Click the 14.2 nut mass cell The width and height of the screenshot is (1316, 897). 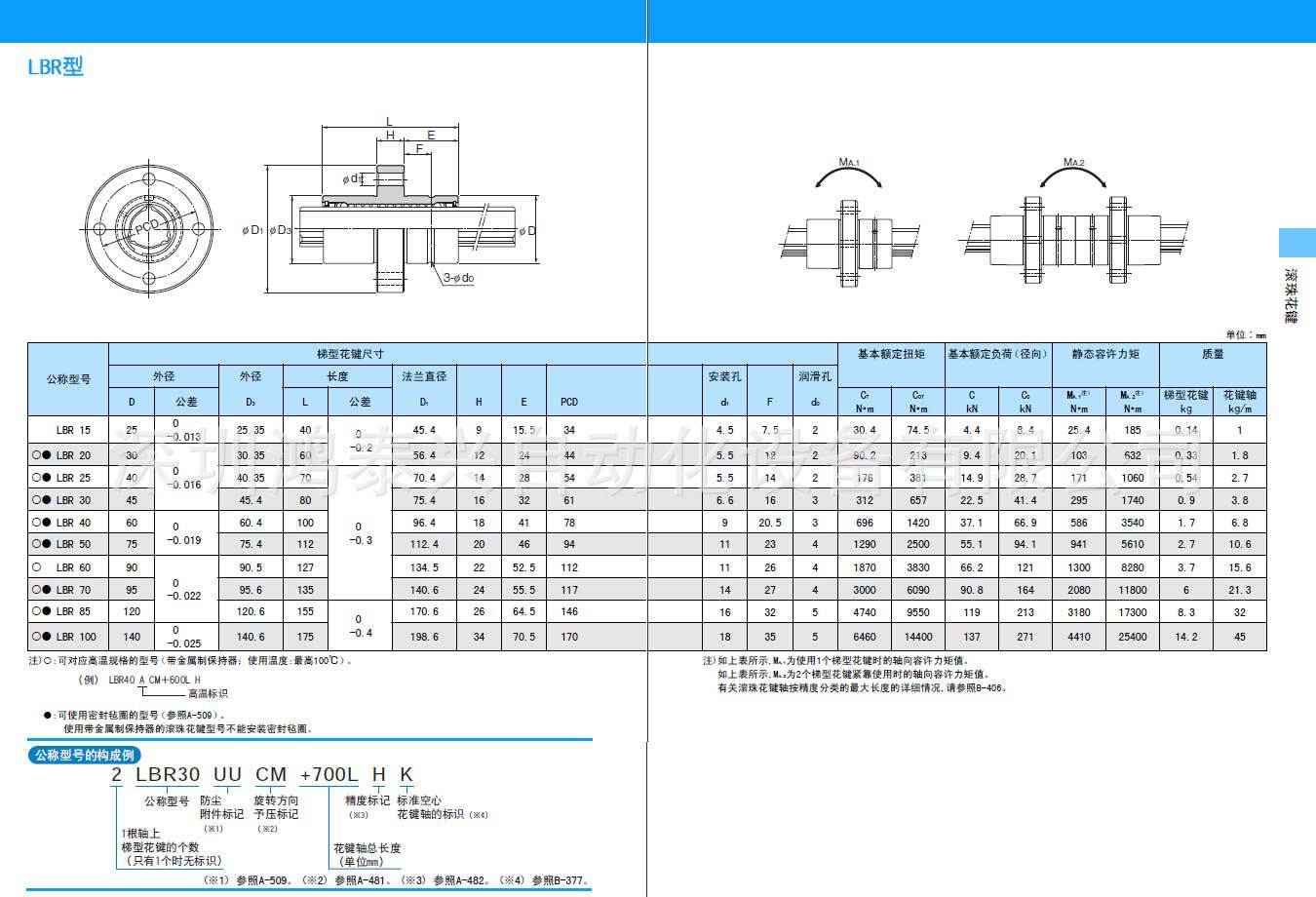[x=1186, y=637]
